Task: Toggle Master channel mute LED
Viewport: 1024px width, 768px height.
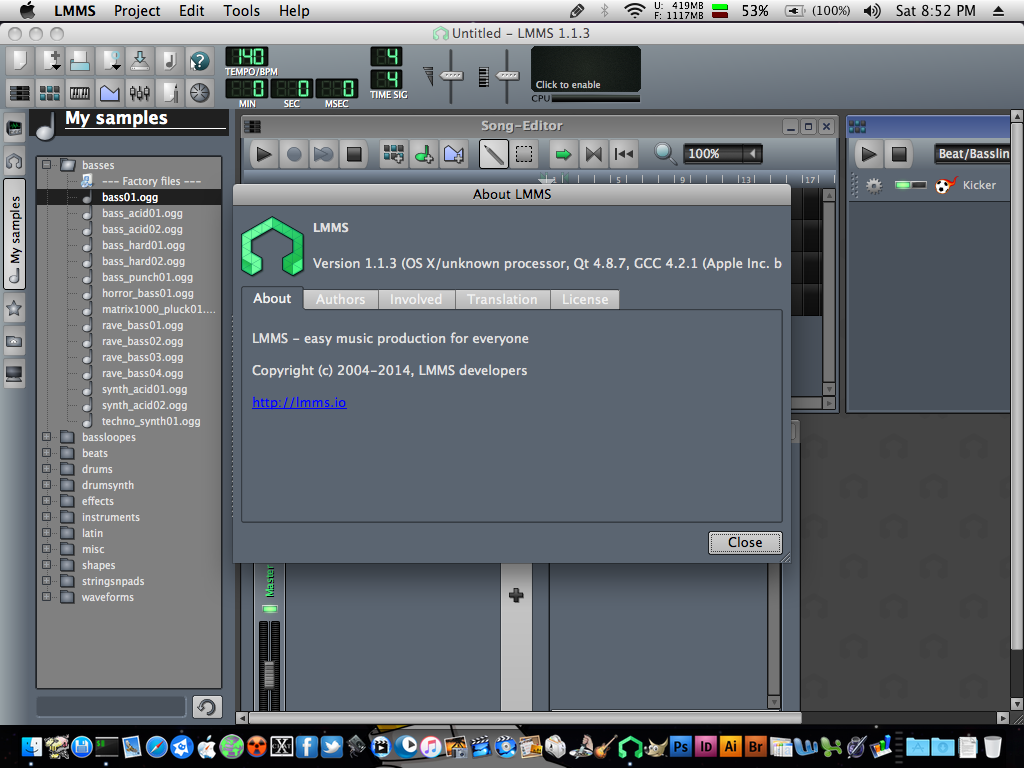Action: 270,609
